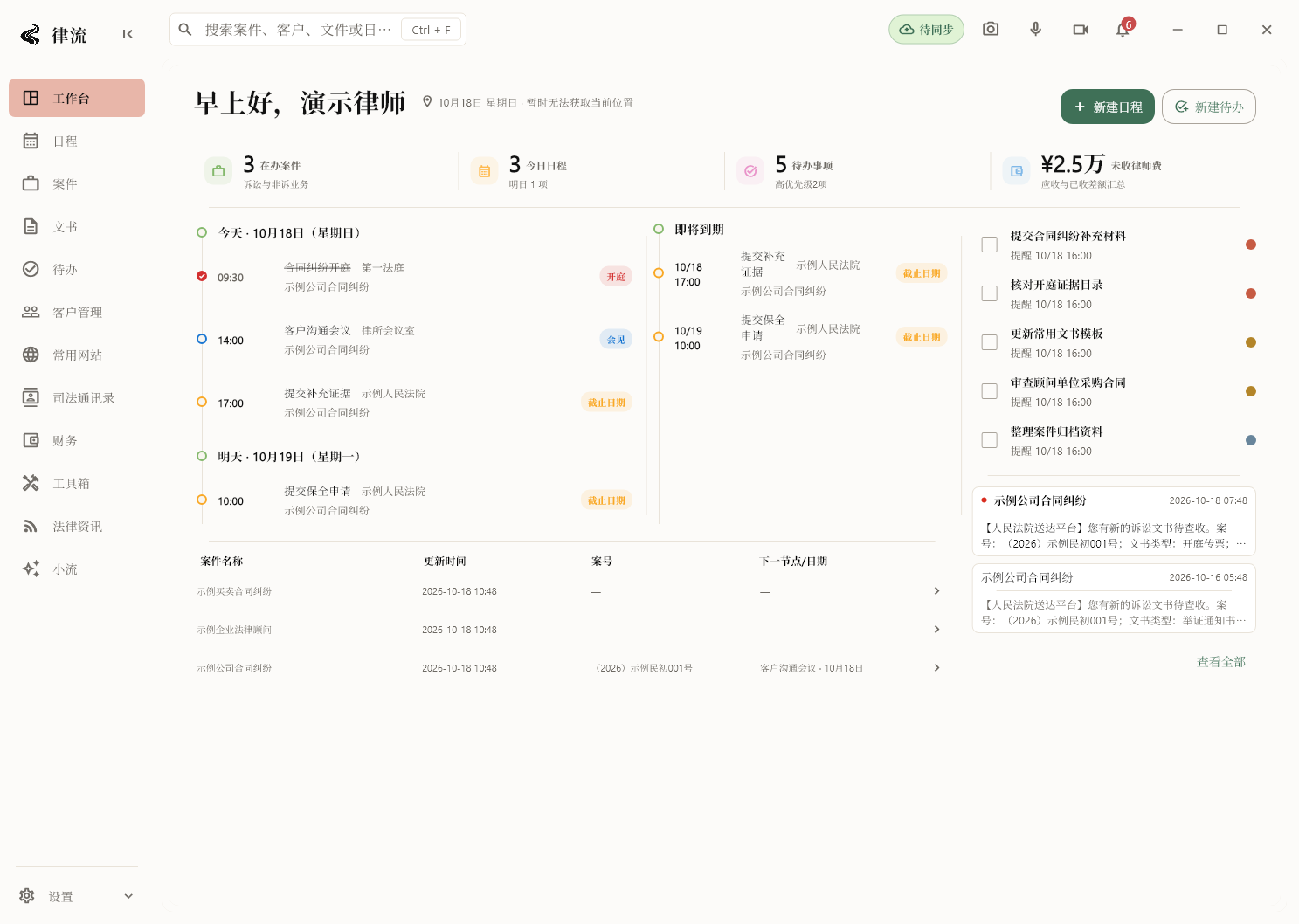The image size is (1299, 924).
Task: Click case number (2026)示例民初001号
Action: tap(642, 668)
